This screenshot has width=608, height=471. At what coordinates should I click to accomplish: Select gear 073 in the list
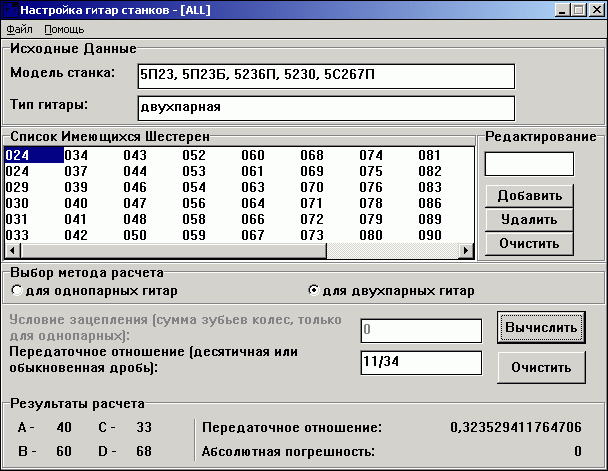(312, 235)
